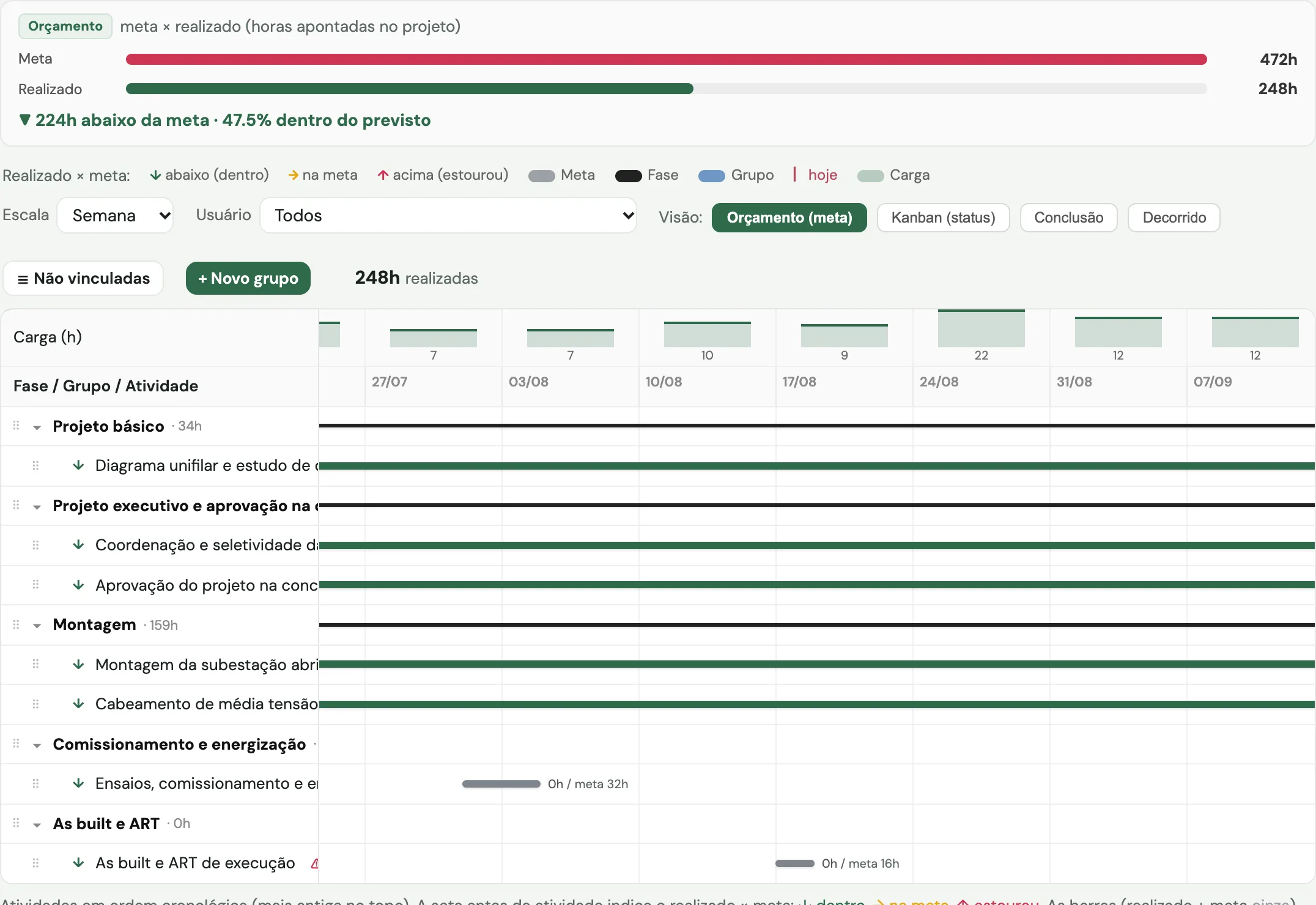This screenshot has width=1316, height=905.
Task: Click the 24/08 load bar showing 22
Action: pos(981,329)
